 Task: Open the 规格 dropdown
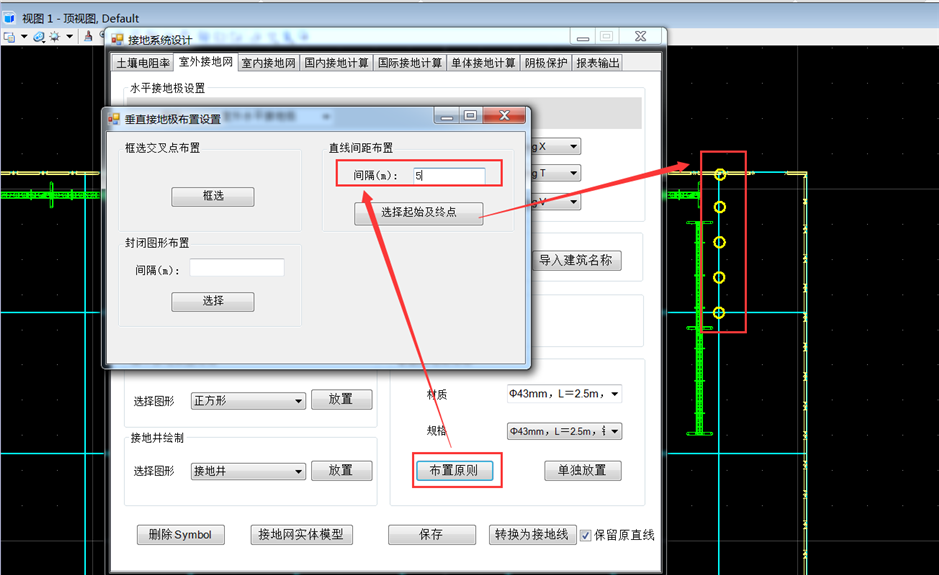(x=564, y=431)
